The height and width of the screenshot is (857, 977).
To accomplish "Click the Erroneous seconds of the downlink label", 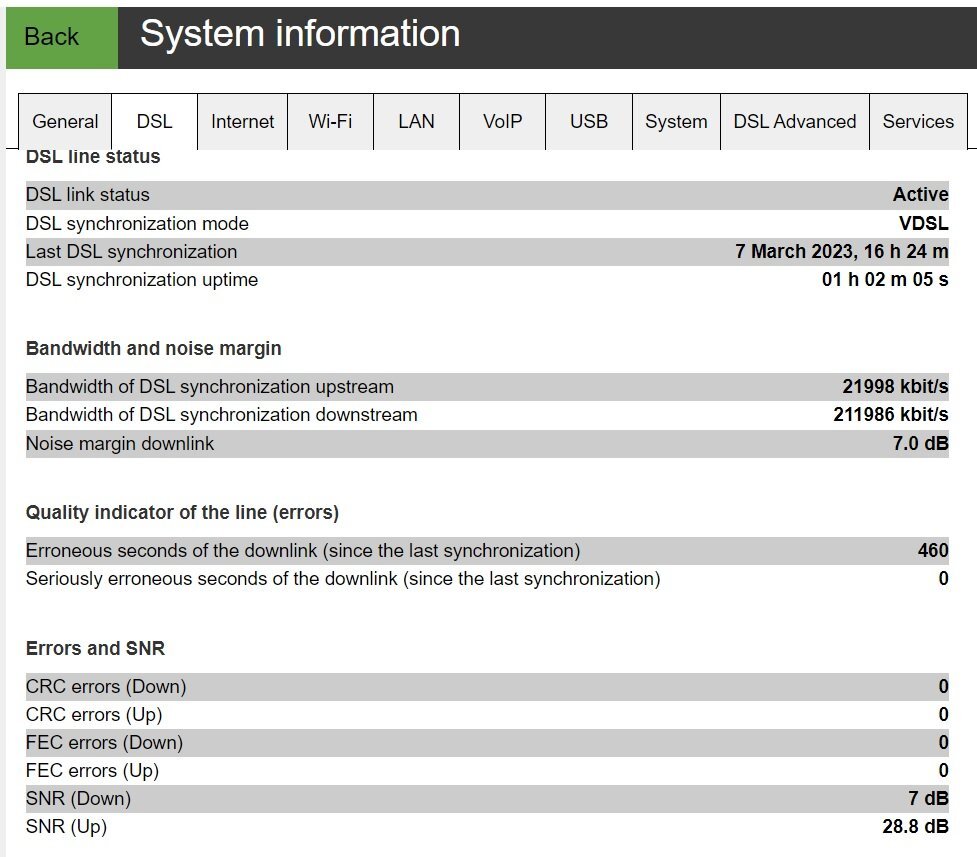I will pos(303,551).
